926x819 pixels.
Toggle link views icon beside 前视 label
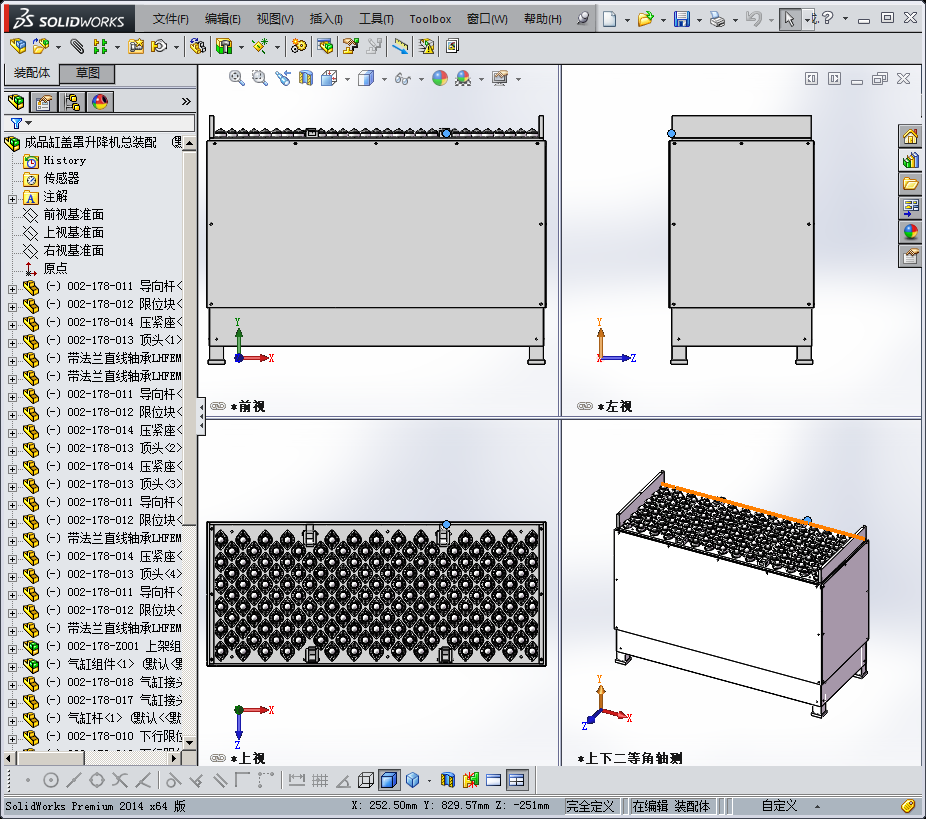tap(218, 406)
